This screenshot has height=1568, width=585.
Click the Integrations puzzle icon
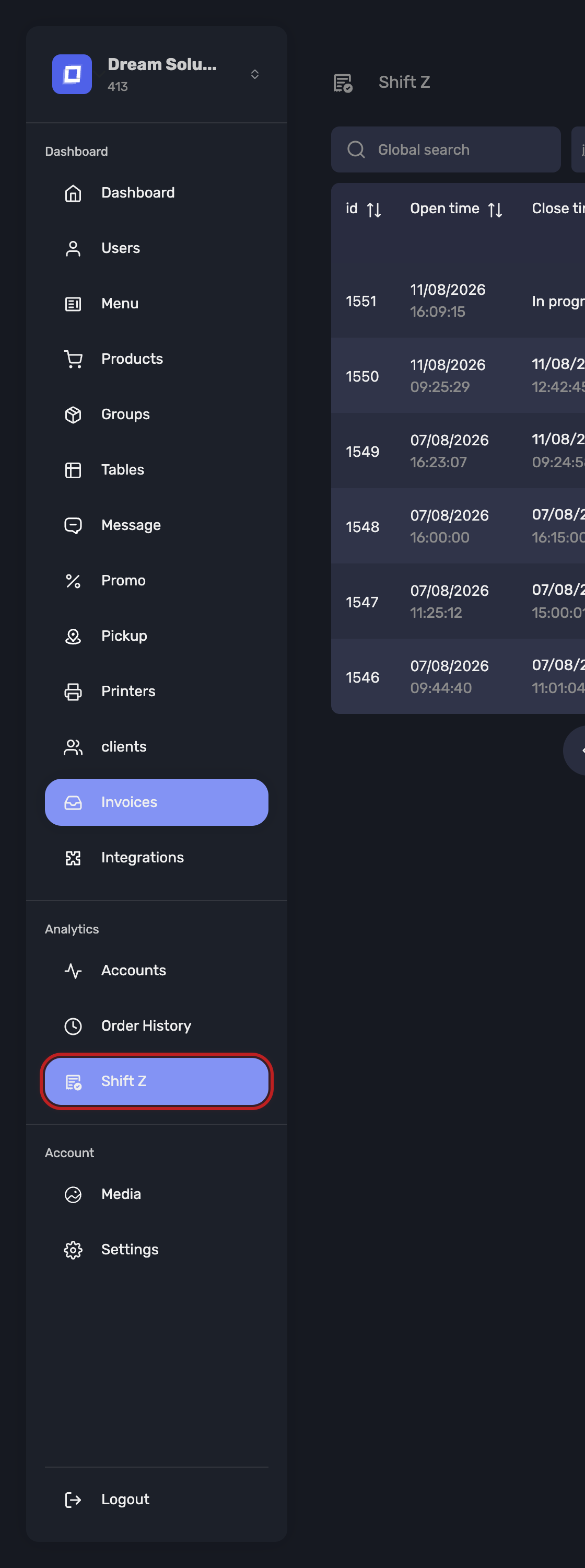click(x=73, y=858)
